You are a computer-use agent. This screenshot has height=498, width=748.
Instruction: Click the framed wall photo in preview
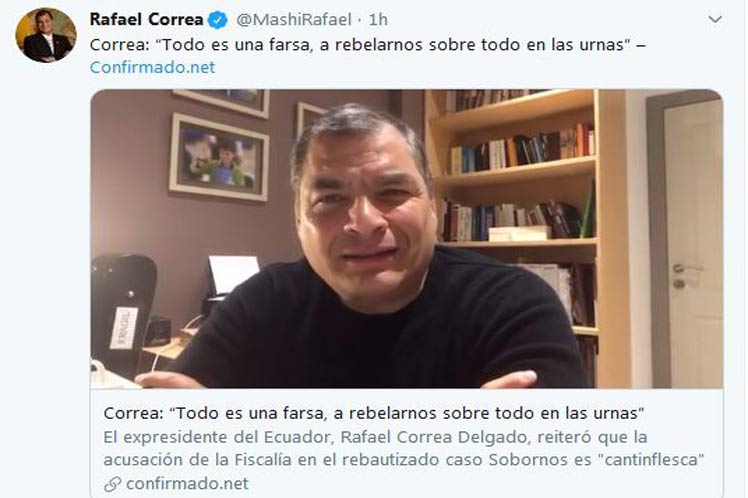219,157
